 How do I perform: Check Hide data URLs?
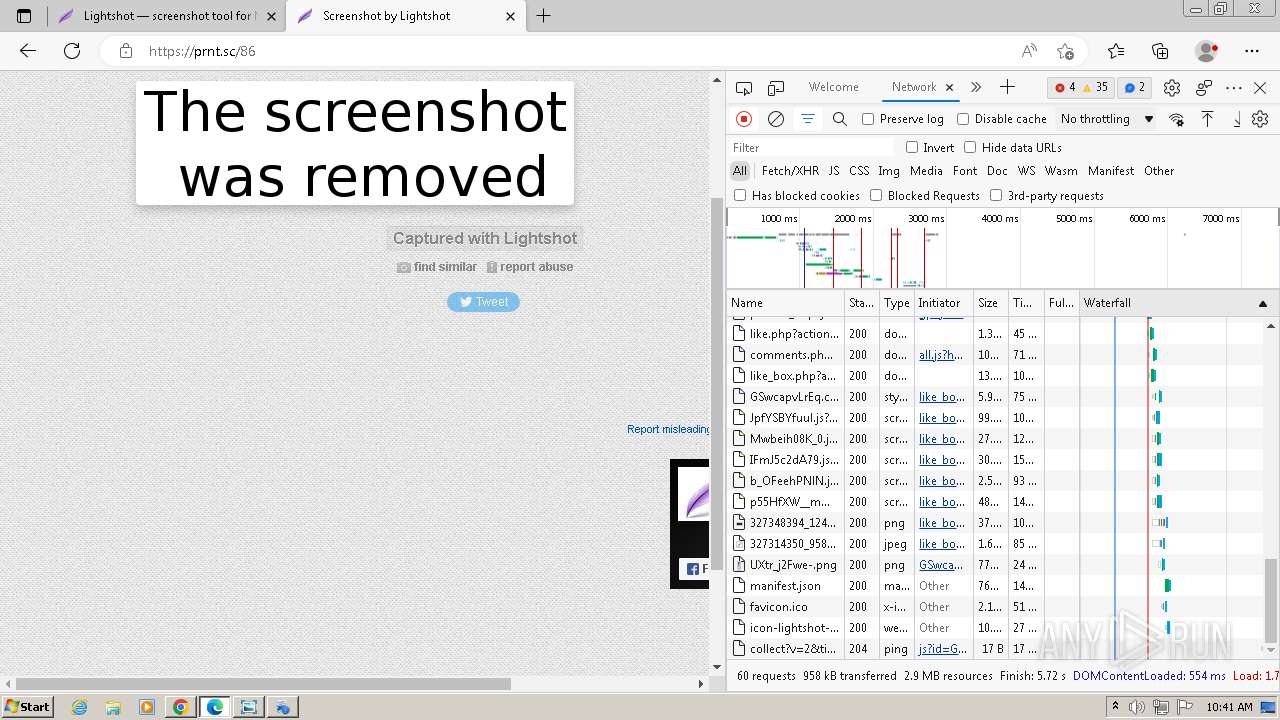[970, 147]
